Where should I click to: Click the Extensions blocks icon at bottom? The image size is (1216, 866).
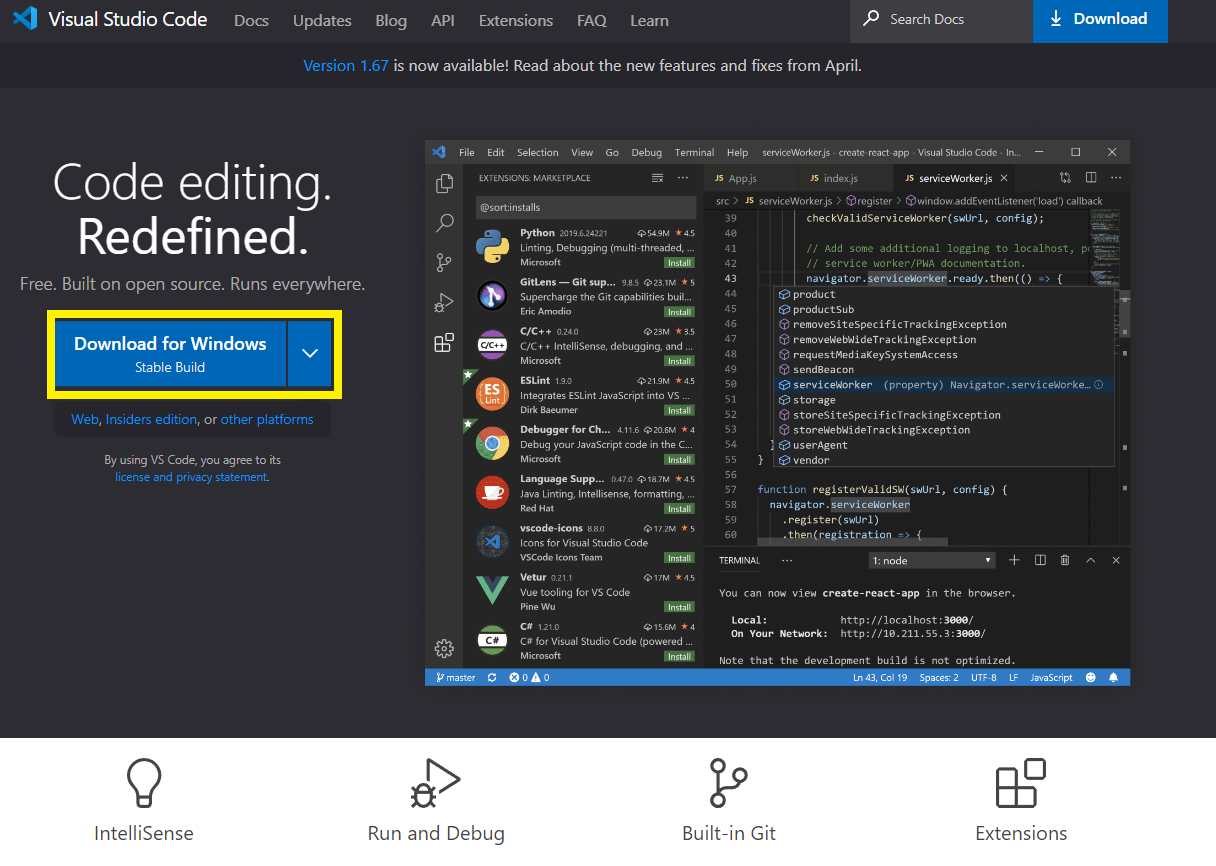pyautogui.click(x=1021, y=782)
